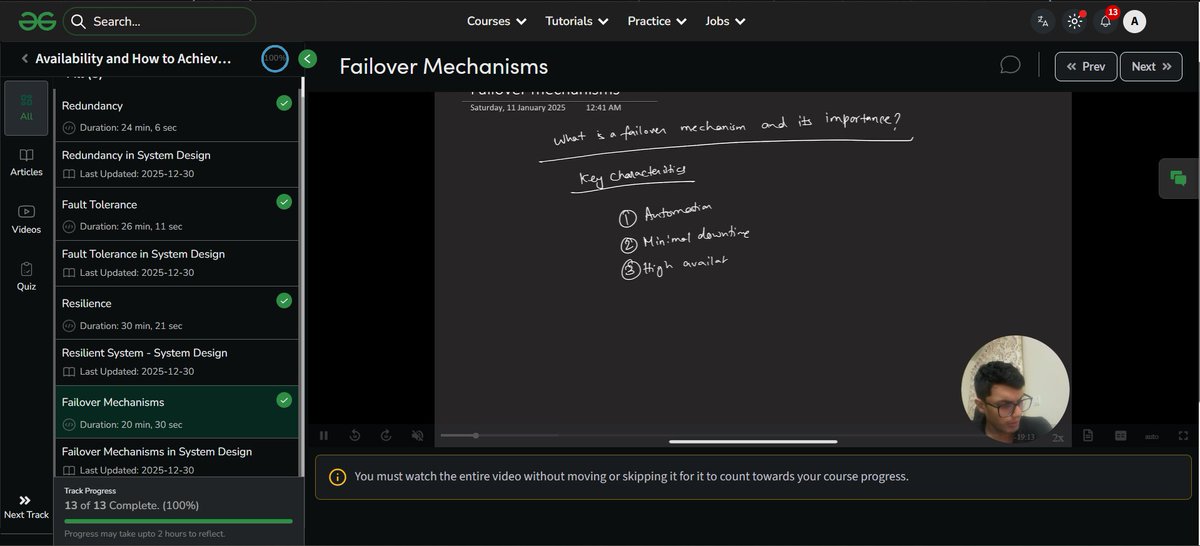Screen dimensions: 1200x546
Task: Unmute the video with the speaker icon
Action: pos(417,436)
